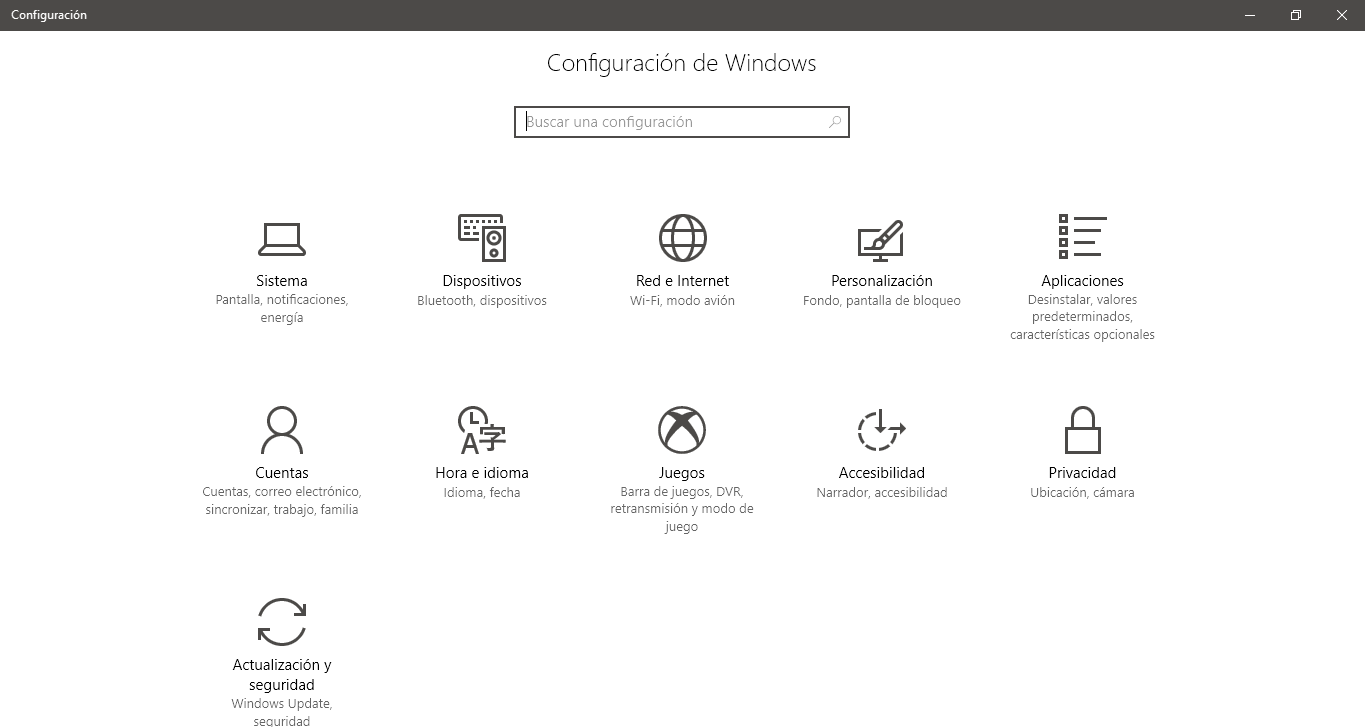The width and height of the screenshot is (1365, 727).
Task: Go to Actualización y seguridad label
Action: point(281,675)
